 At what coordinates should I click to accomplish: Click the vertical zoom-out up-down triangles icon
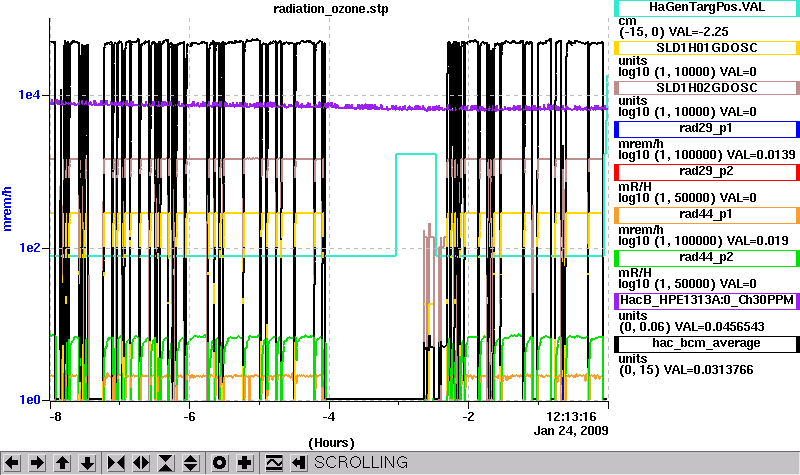pos(191,463)
